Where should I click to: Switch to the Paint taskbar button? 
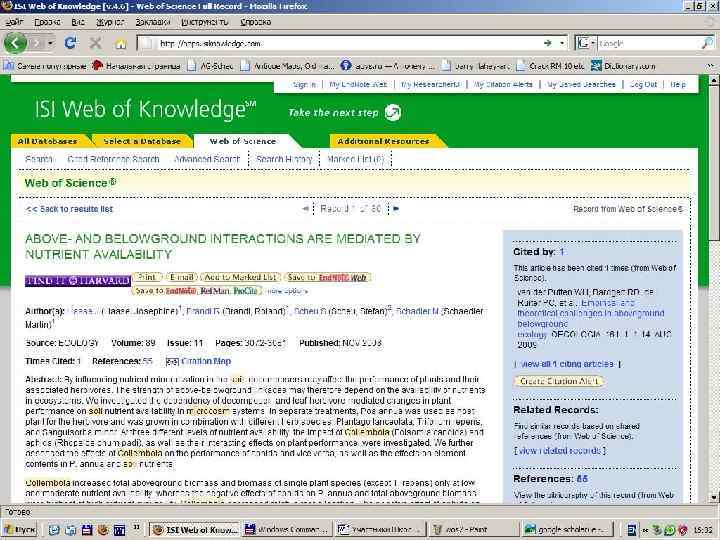click(475, 529)
